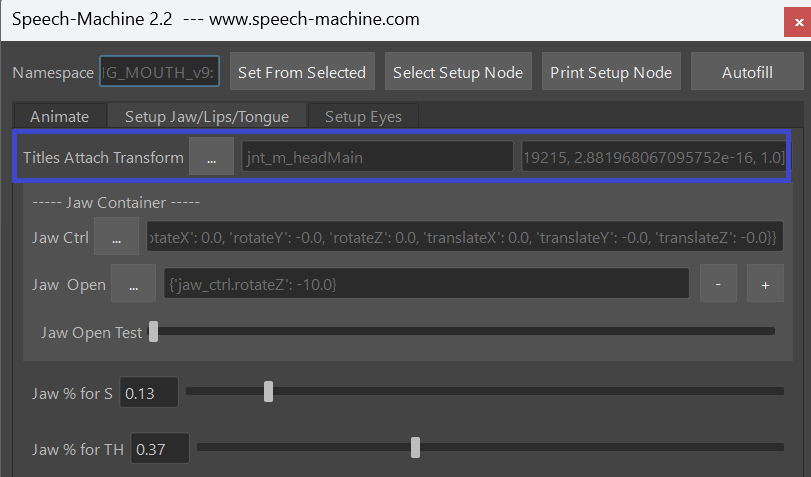The width and height of the screenshot is (811, 477).
Task: Click the jaw_ctrl.rotateZ value field
Action: (x=426, y=284)
